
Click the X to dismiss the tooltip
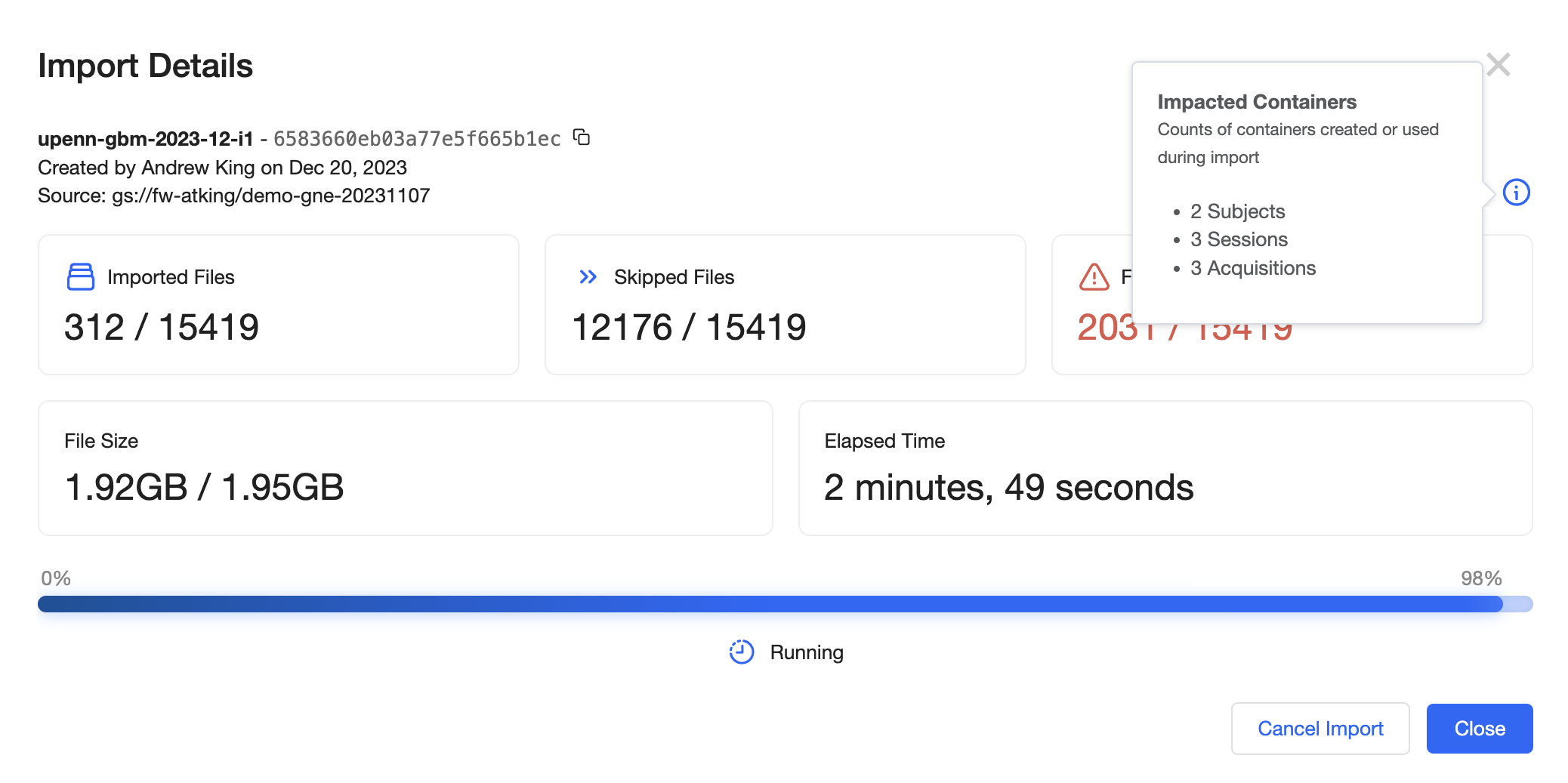pyautogui.click(x=1499, y=64)
